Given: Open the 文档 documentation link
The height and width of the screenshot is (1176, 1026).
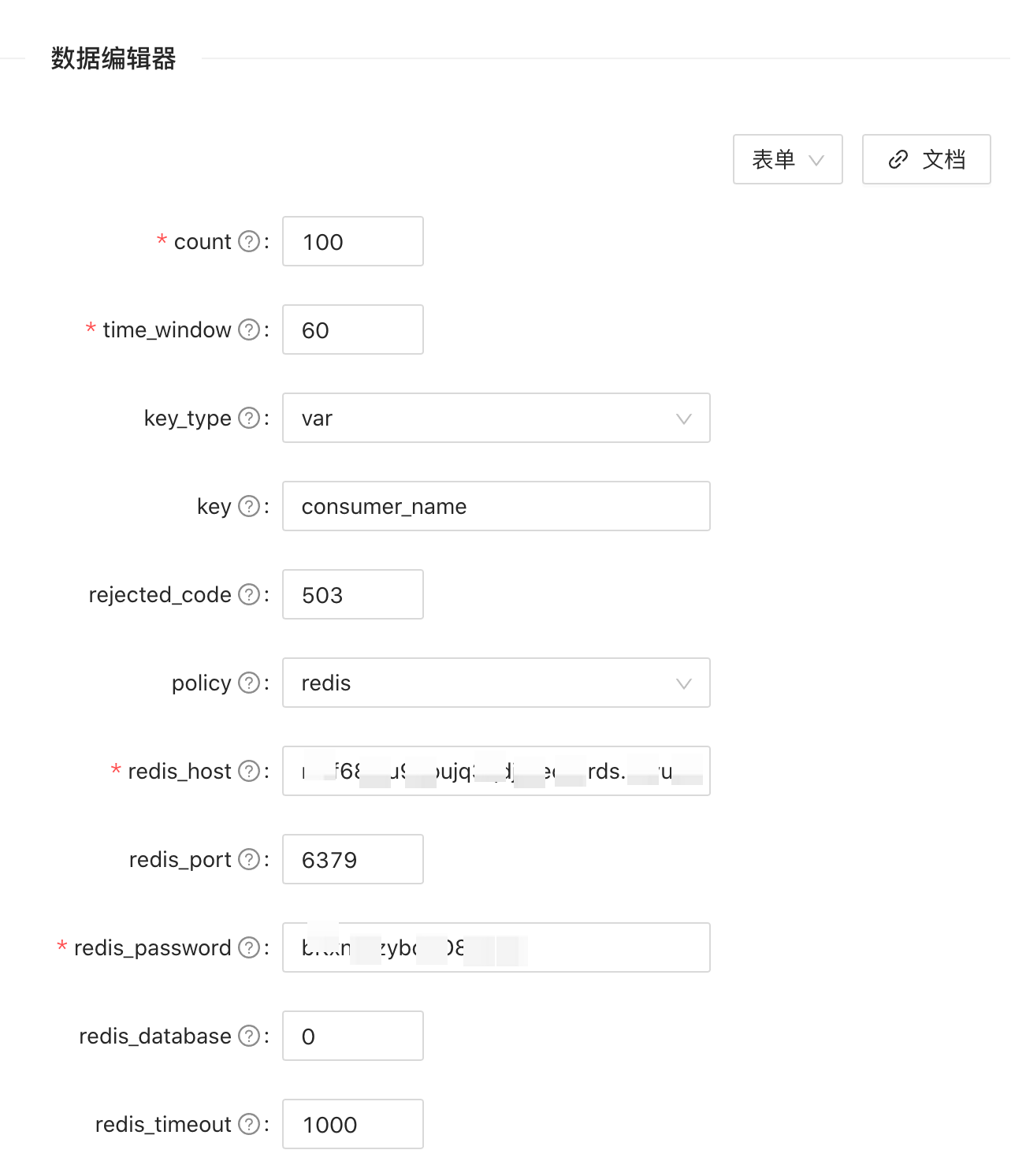Looking at the screenshot, I should tap(926, 159).
